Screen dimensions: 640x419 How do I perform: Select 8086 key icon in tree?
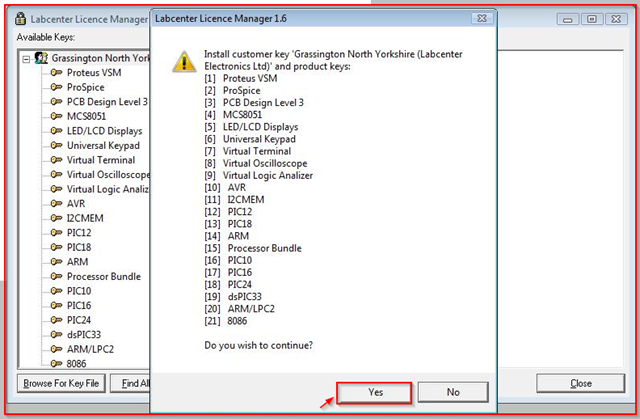56,363
